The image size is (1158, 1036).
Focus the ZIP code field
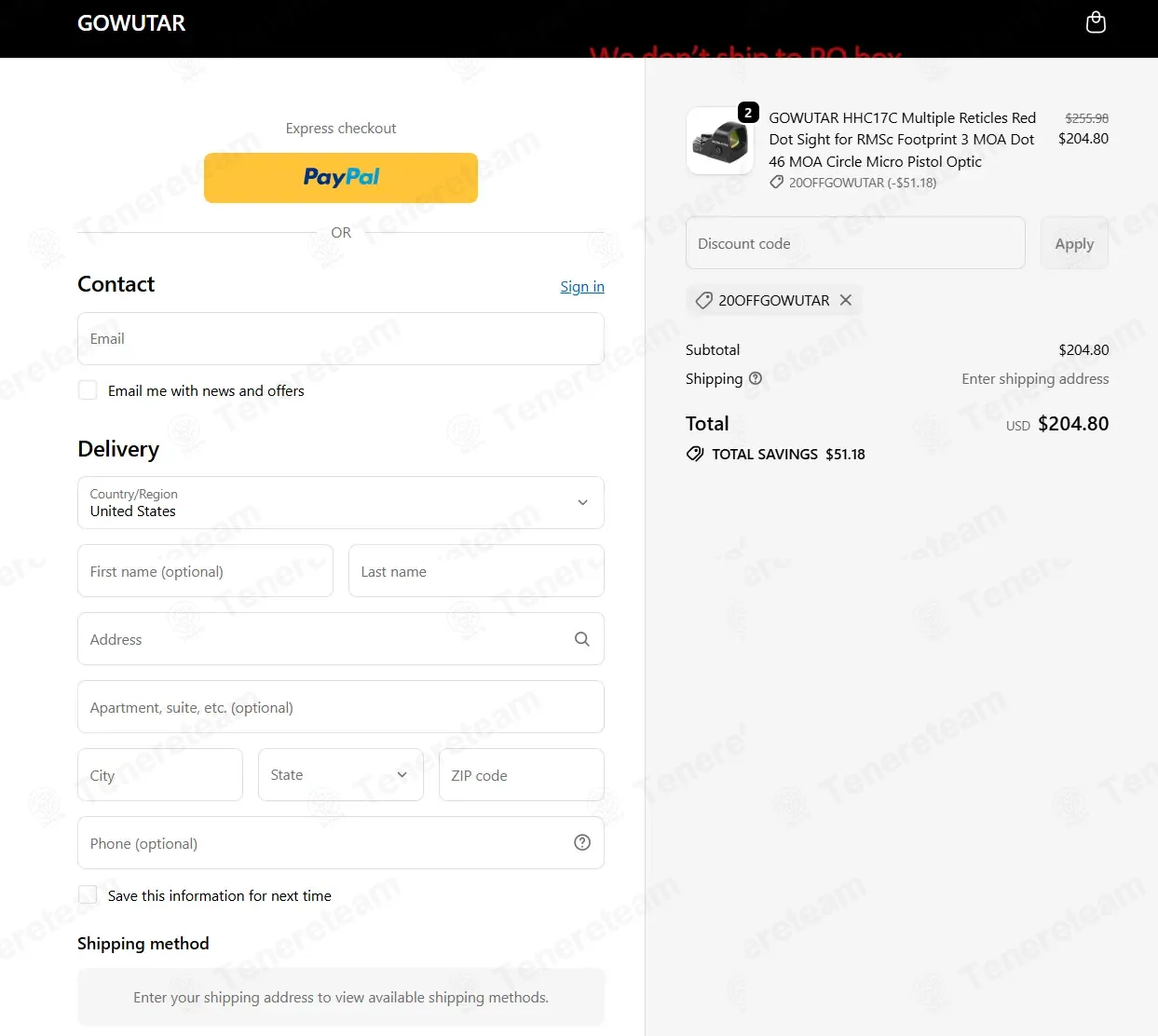[522, 775]
